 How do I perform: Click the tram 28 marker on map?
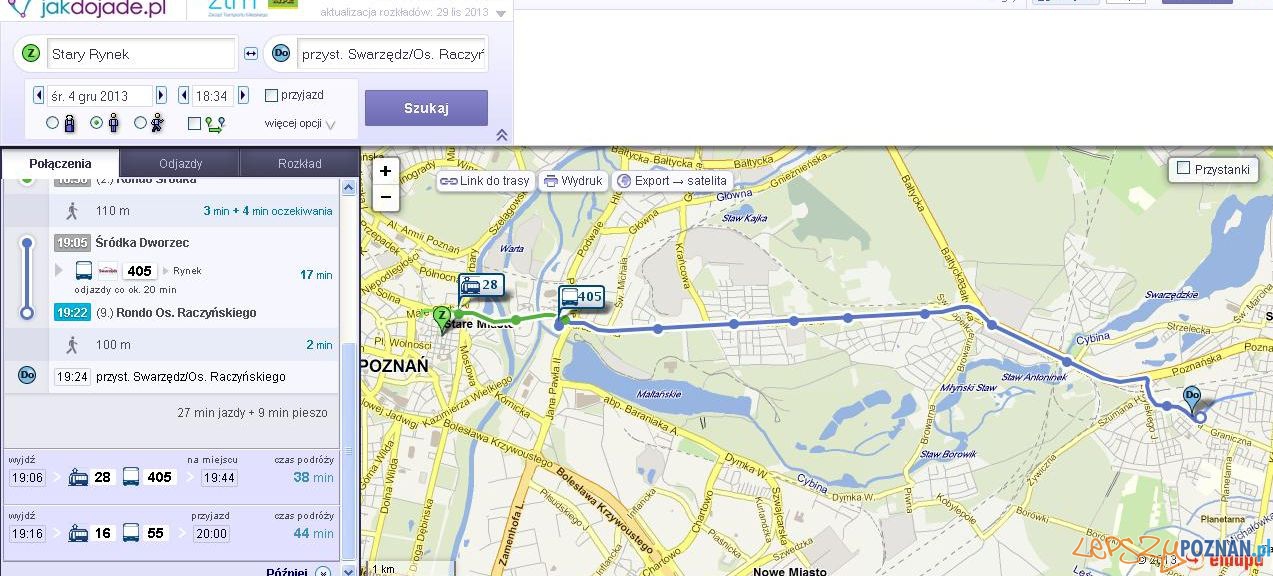pos(481,286)
